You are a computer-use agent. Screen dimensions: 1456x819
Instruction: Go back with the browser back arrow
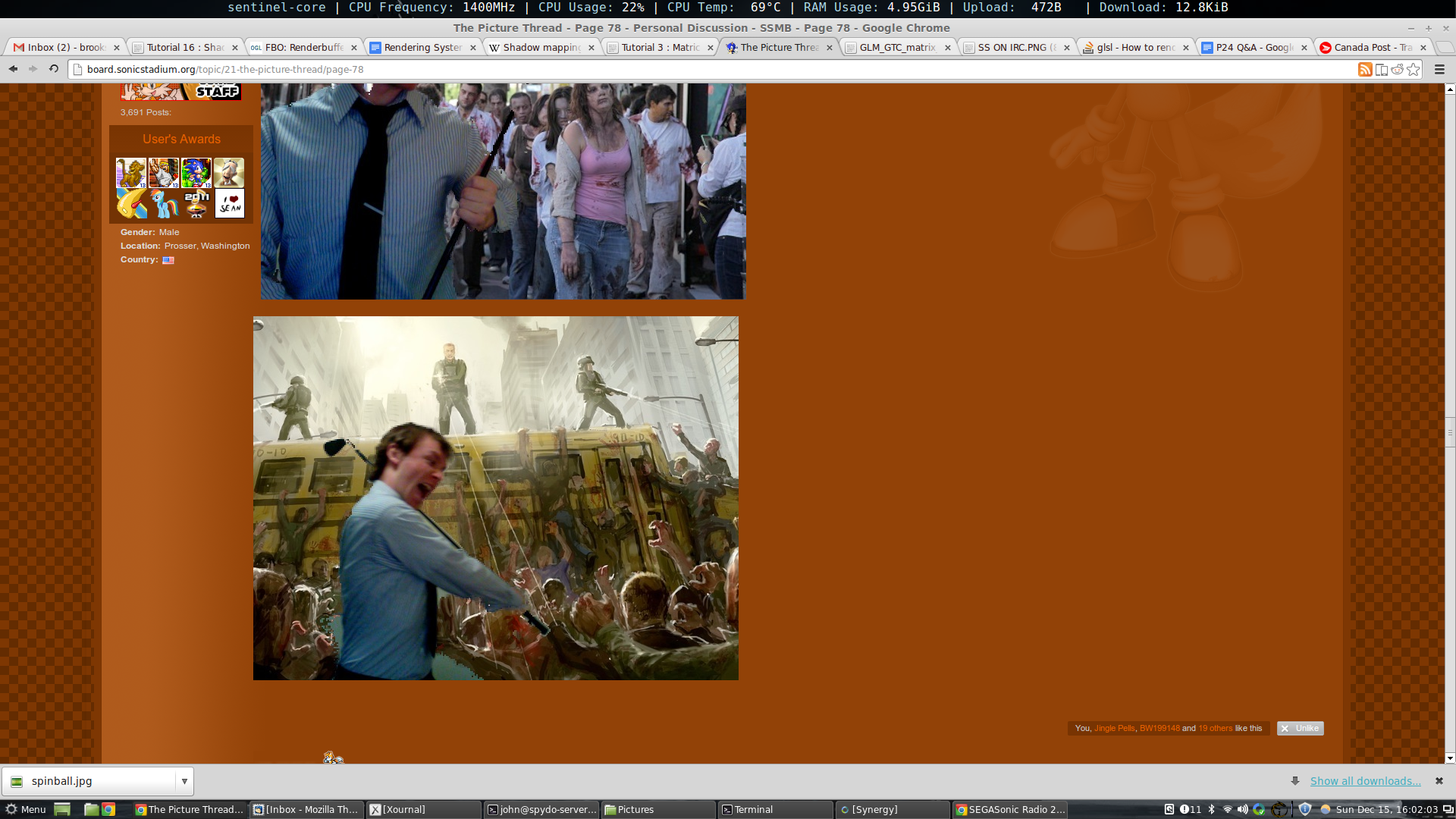pos(13,69)
